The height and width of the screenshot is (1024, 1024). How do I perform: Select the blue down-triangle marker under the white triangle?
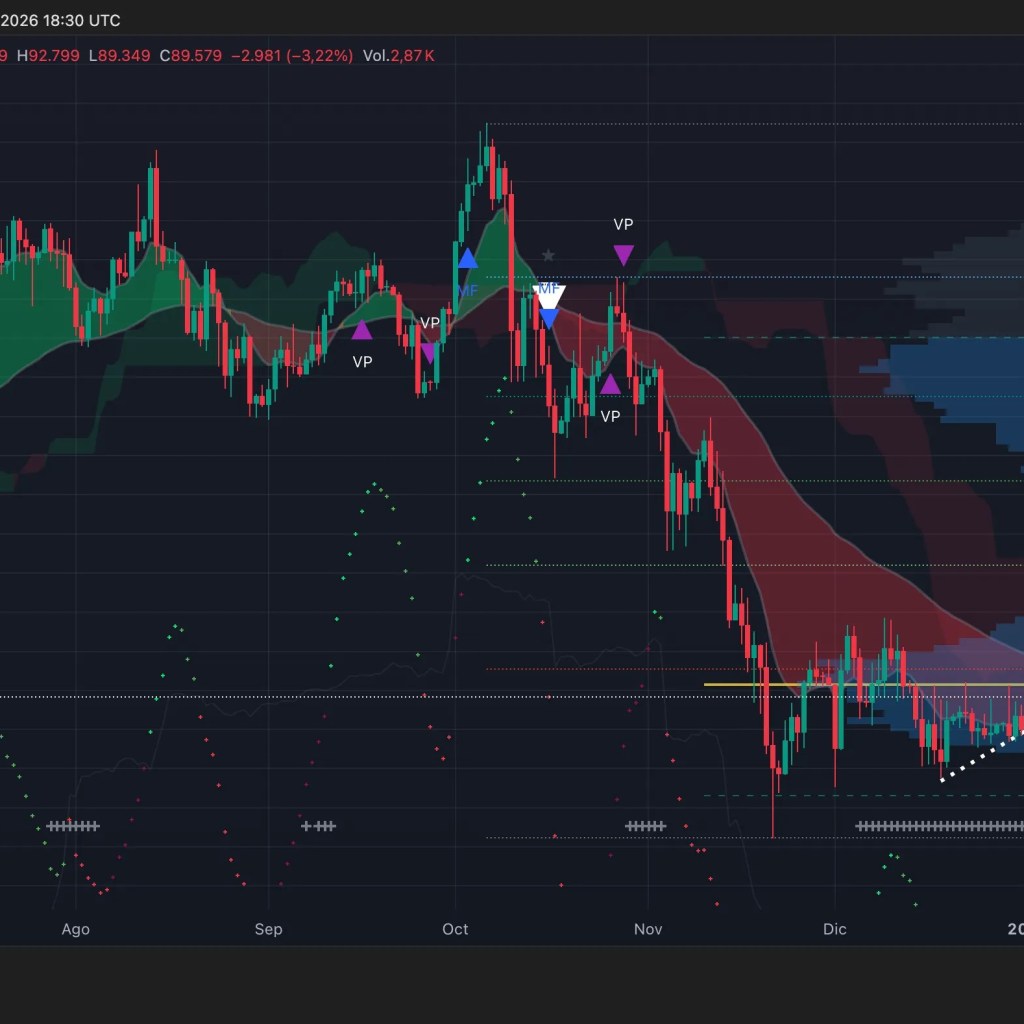[549, 319]
